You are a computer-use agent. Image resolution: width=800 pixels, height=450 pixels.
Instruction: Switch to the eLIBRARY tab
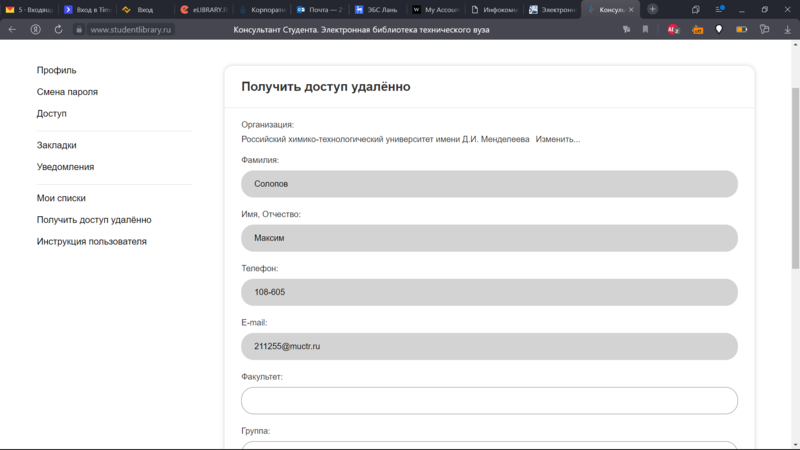click(x=204, y=9)
